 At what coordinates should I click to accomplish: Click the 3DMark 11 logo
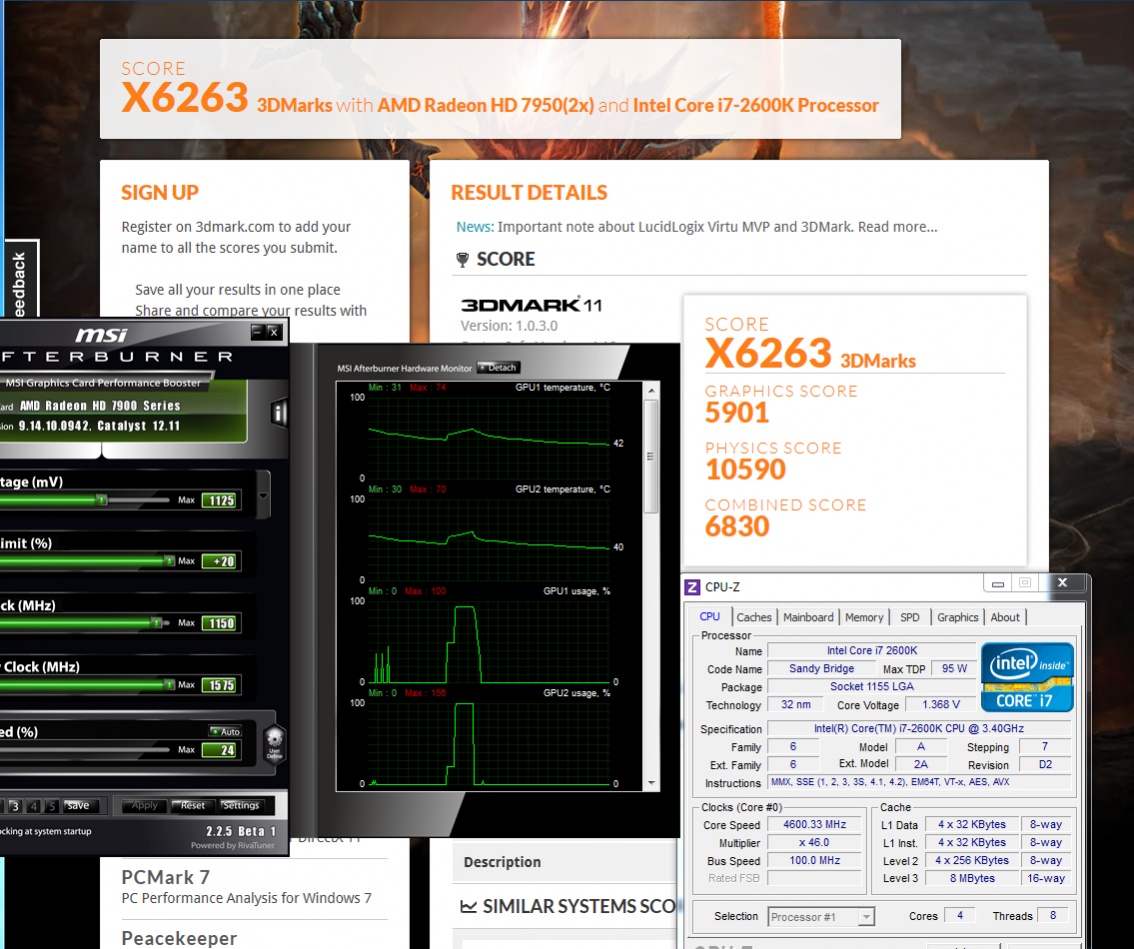pyautogui.click(x=532, y=305)
